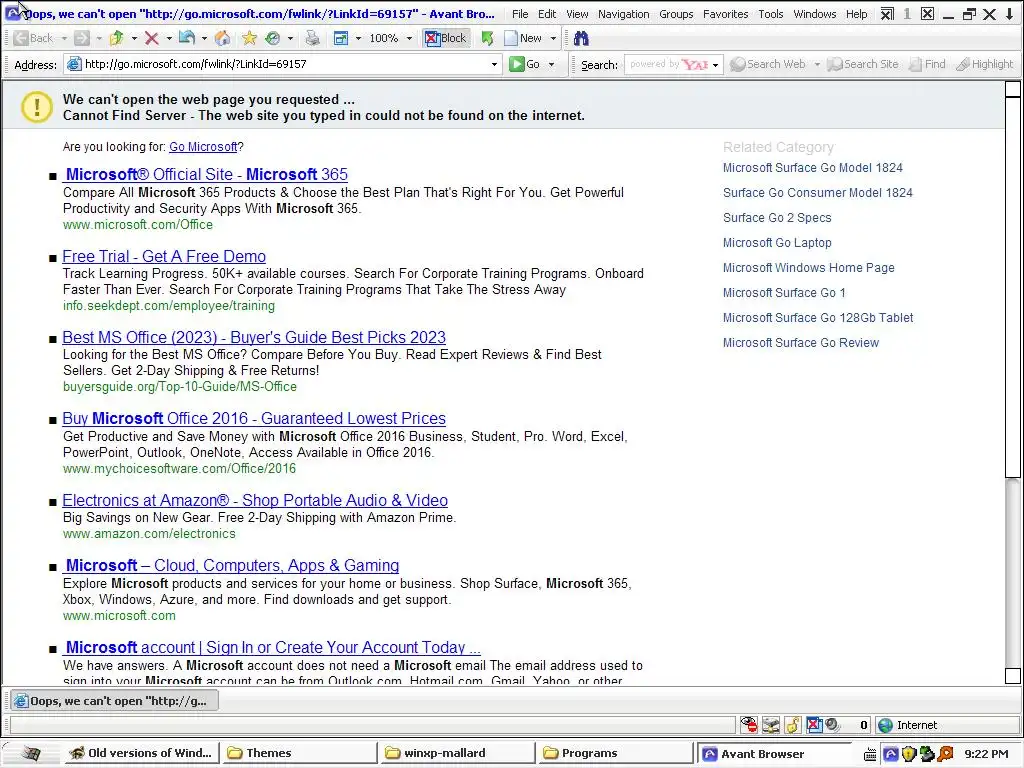Click the Search Web button
The width and height of the screenshot is (1024, 768).
(x=768, y=64)
